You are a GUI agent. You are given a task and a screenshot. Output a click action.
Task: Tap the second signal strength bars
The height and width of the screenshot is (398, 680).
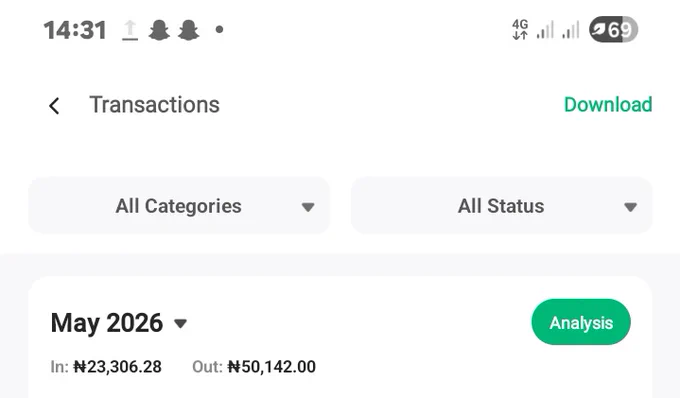[x=571, y=30]
